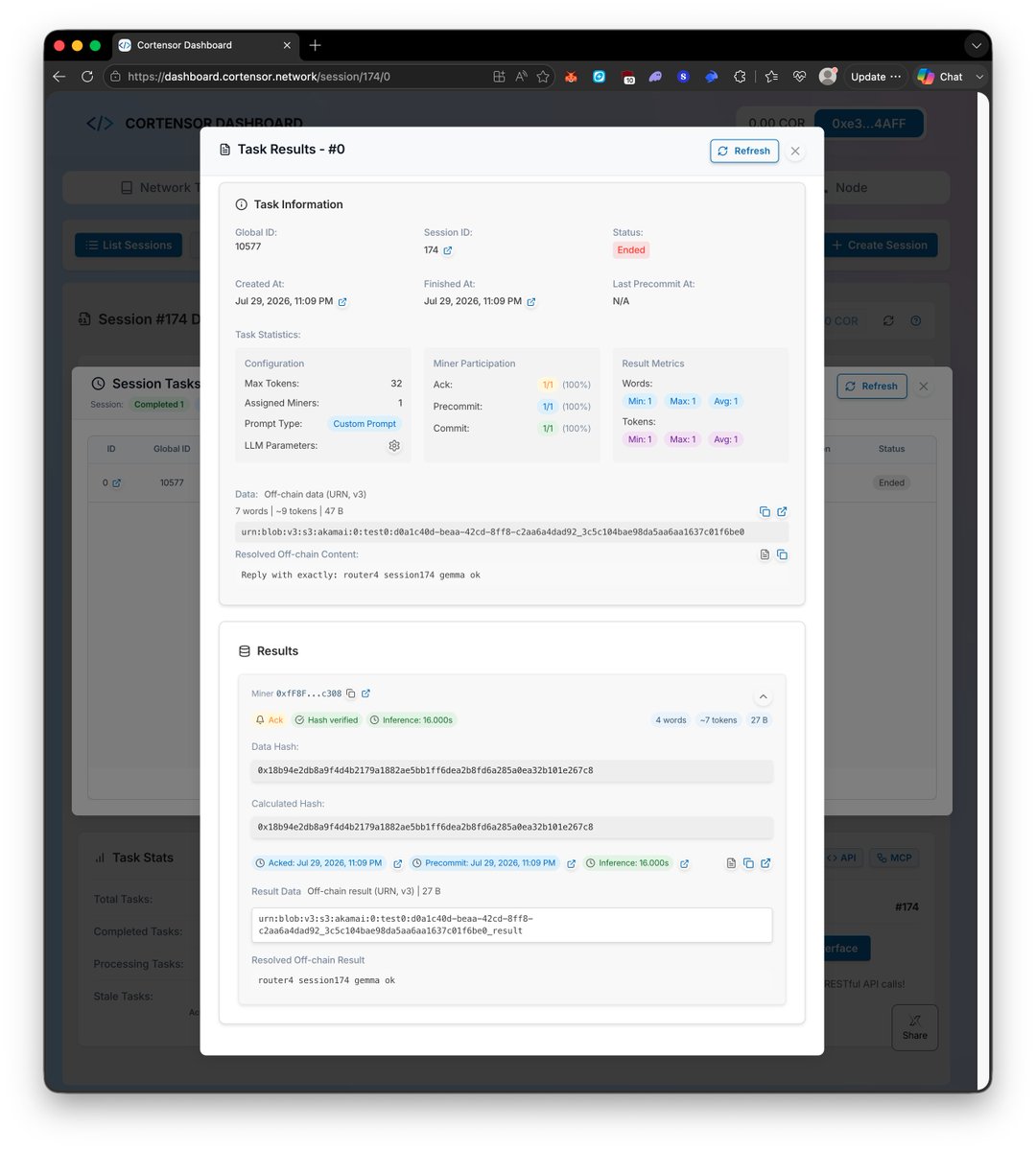Bookmark this page with the star icon
Screen dimensions: 1036x1151
point(543,77)
